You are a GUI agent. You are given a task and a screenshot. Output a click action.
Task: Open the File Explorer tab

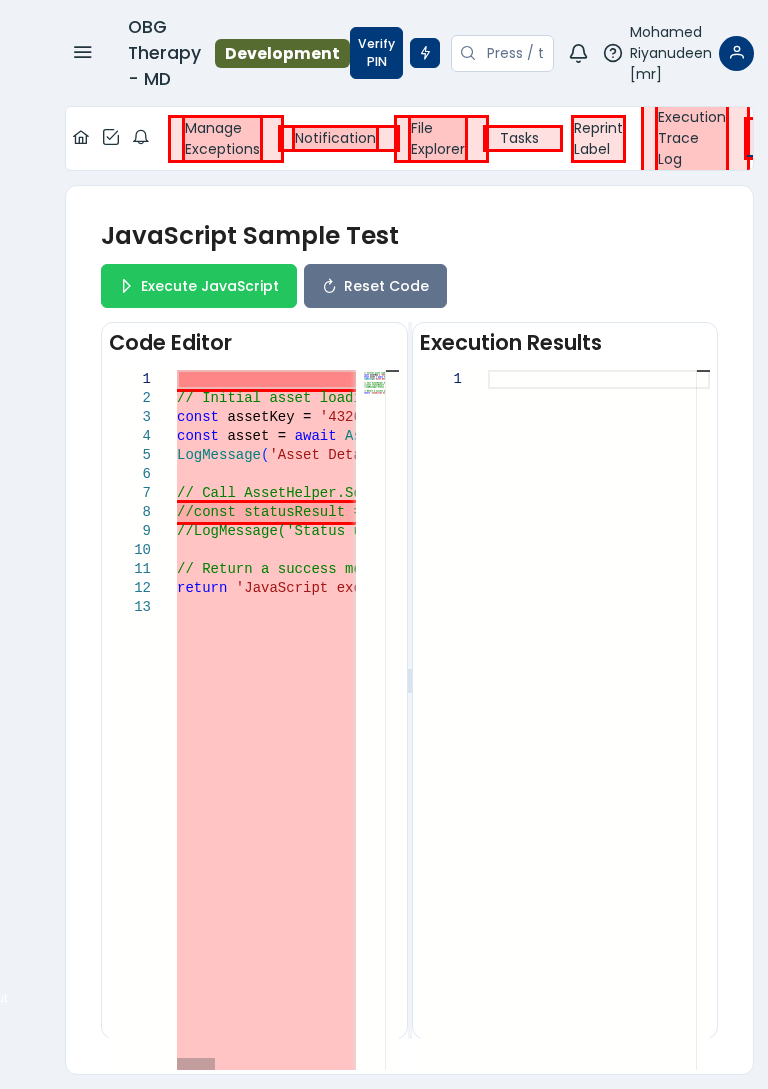coord(438,139)
